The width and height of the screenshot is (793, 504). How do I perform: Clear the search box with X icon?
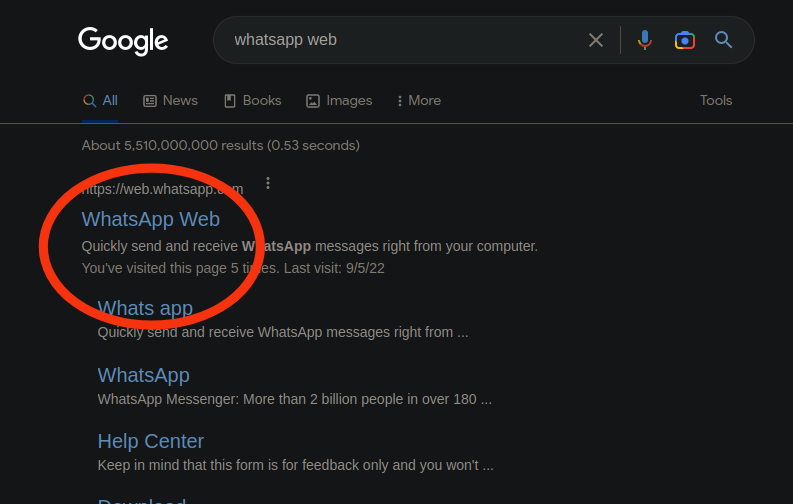596,40
